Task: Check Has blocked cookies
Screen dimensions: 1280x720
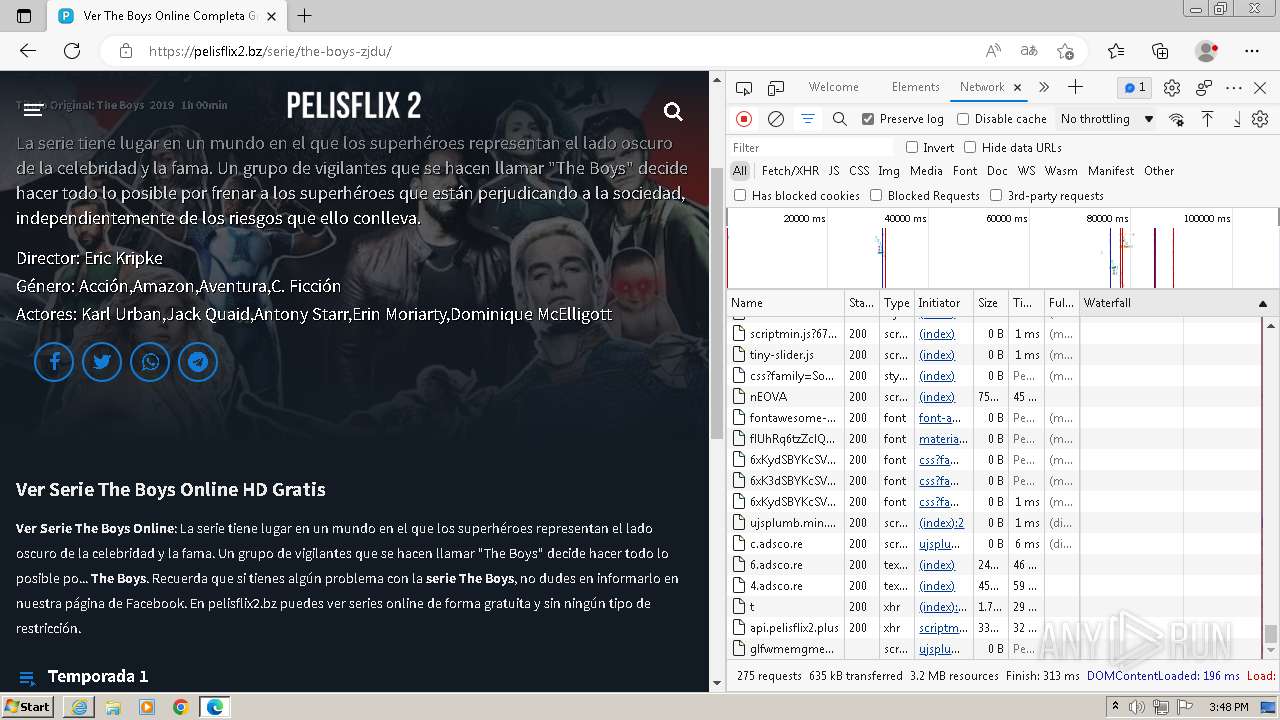Action: pos(740,196)
